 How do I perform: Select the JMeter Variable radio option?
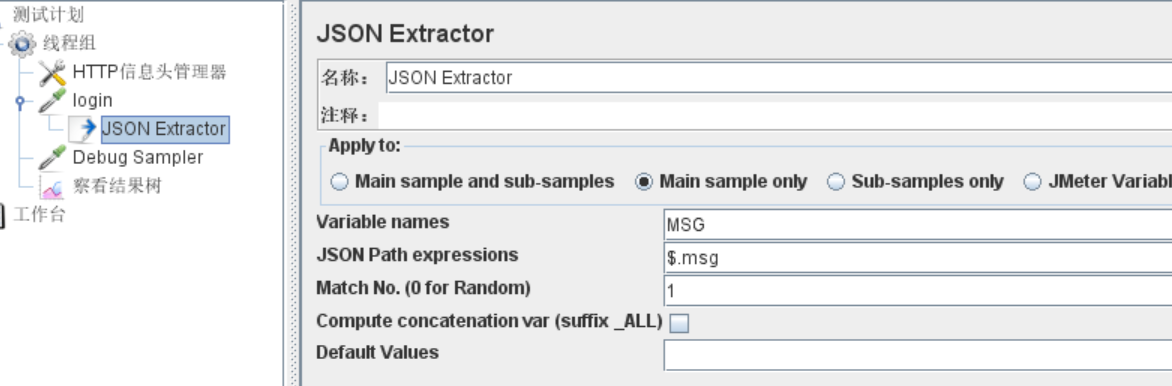click(1032, 182)
